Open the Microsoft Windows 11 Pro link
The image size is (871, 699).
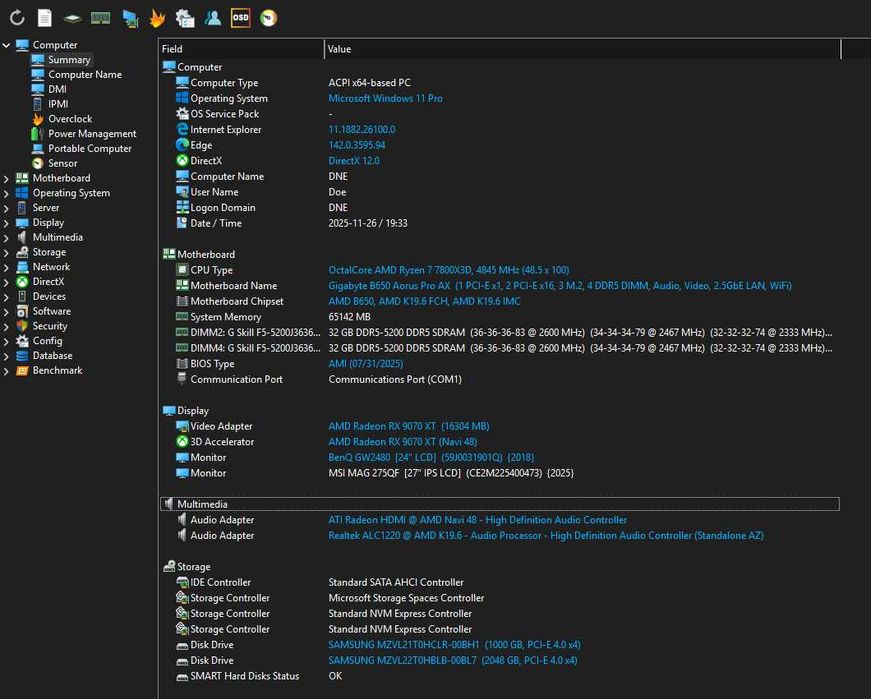385,99
